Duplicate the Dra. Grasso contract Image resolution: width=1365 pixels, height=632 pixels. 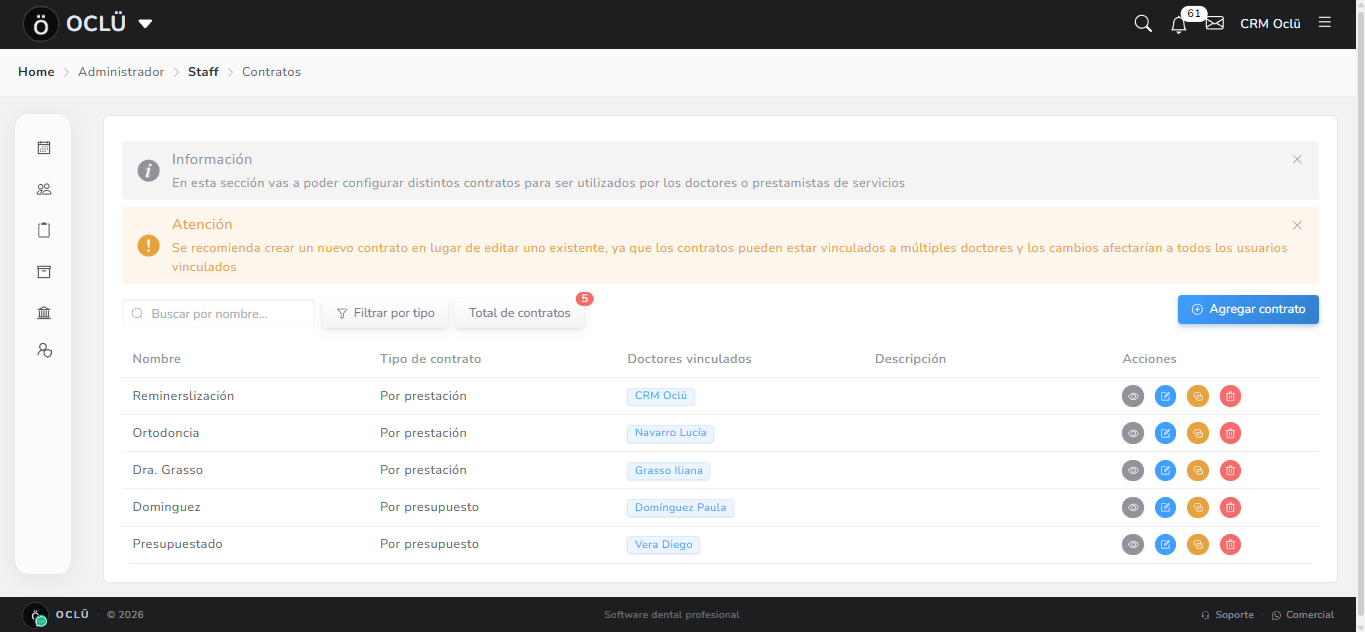(1198, 470)
